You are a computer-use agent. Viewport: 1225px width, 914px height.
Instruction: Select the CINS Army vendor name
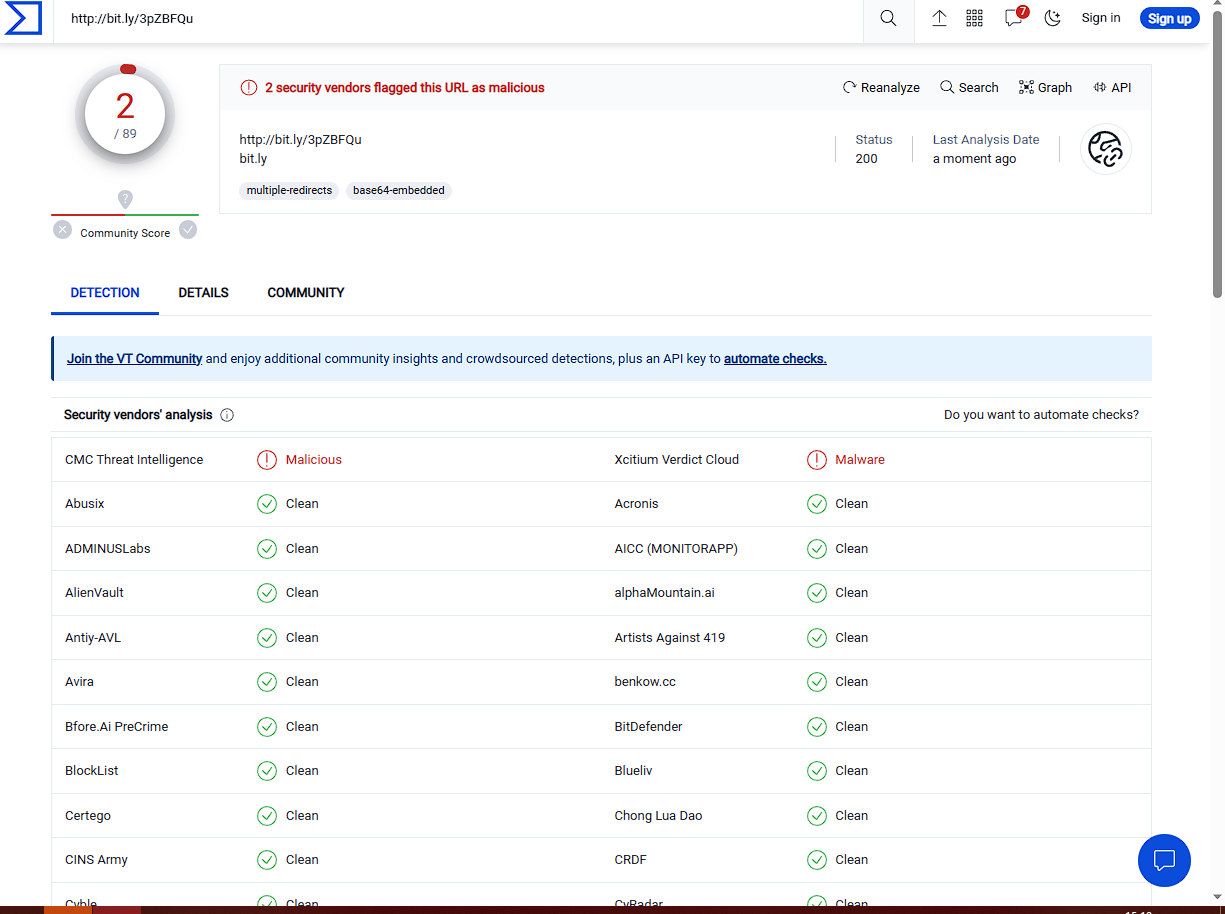[96, 860]
